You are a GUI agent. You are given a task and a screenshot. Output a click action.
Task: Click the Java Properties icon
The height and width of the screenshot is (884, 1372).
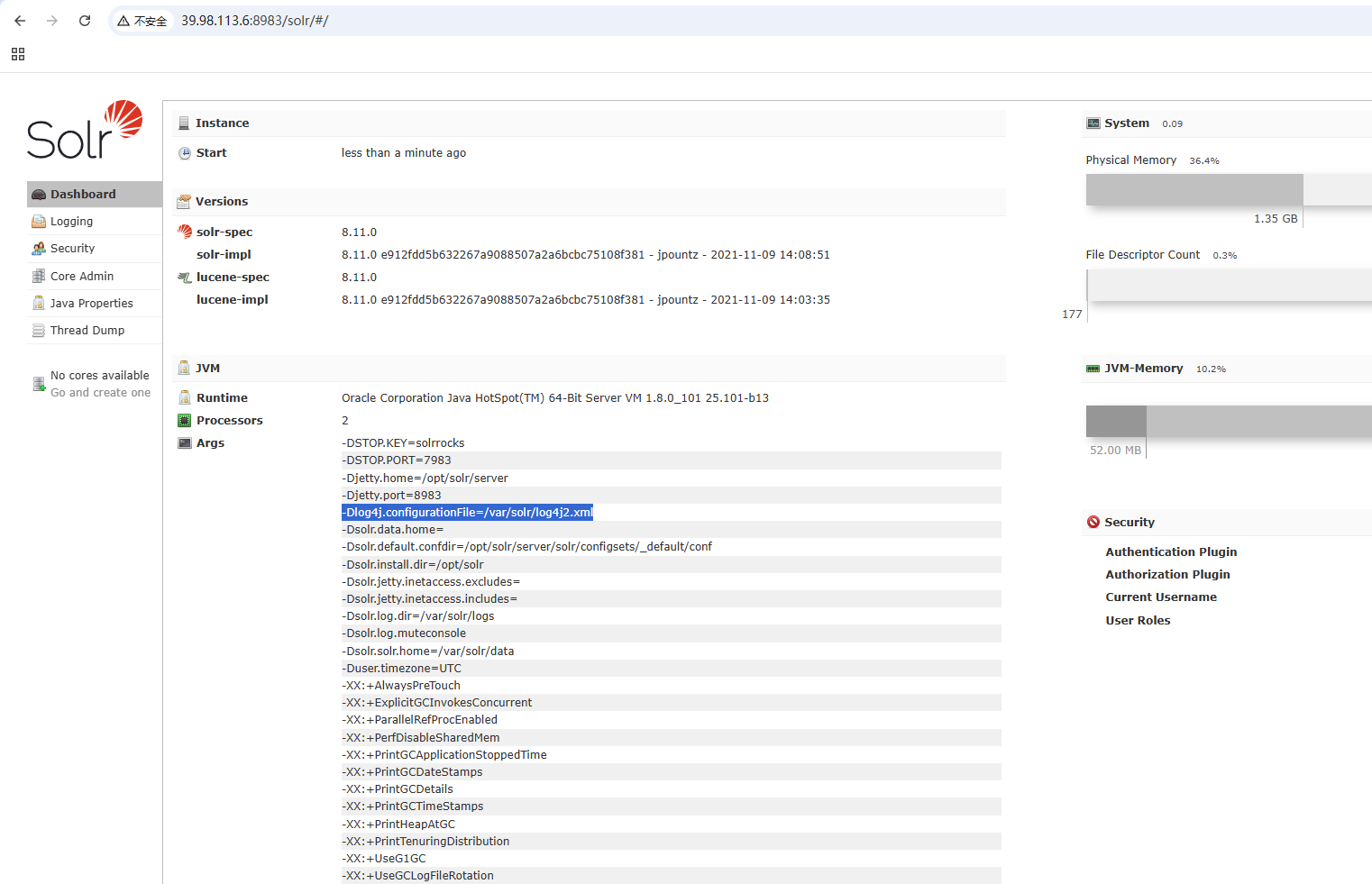(x=39, y=304)
